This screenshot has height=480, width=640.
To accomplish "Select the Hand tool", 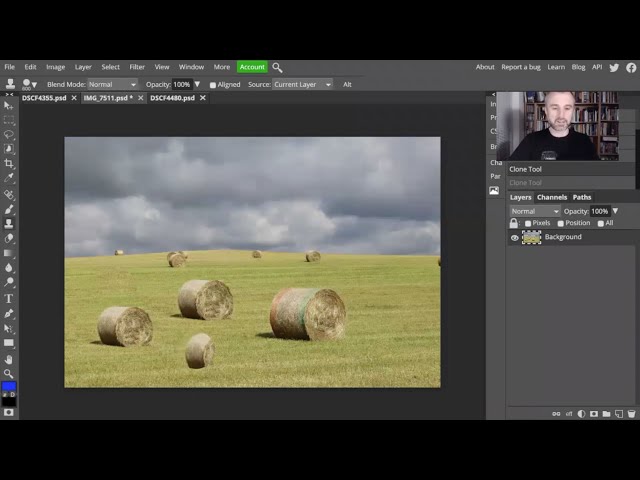I will point(9,360).
